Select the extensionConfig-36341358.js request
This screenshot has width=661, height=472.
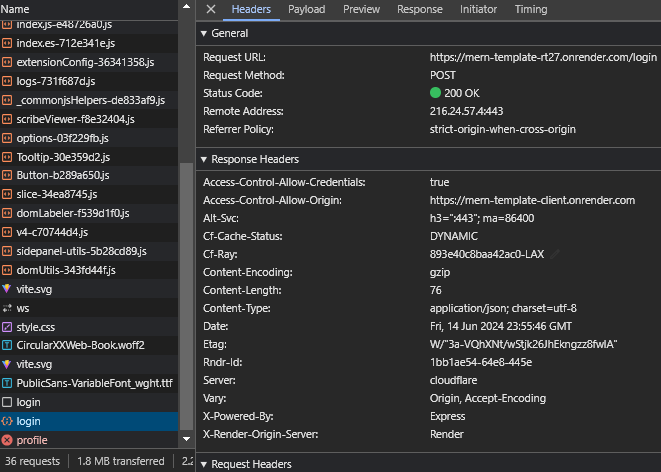coord(89,62)
